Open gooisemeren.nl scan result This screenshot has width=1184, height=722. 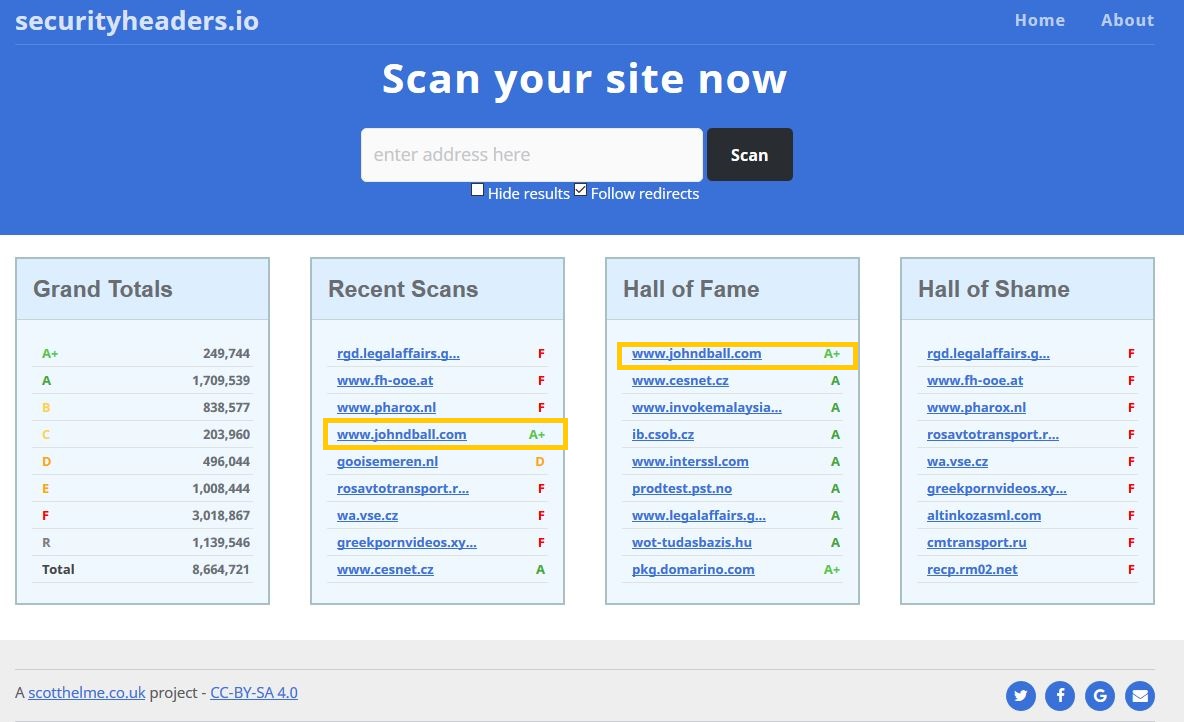[387, 461]
